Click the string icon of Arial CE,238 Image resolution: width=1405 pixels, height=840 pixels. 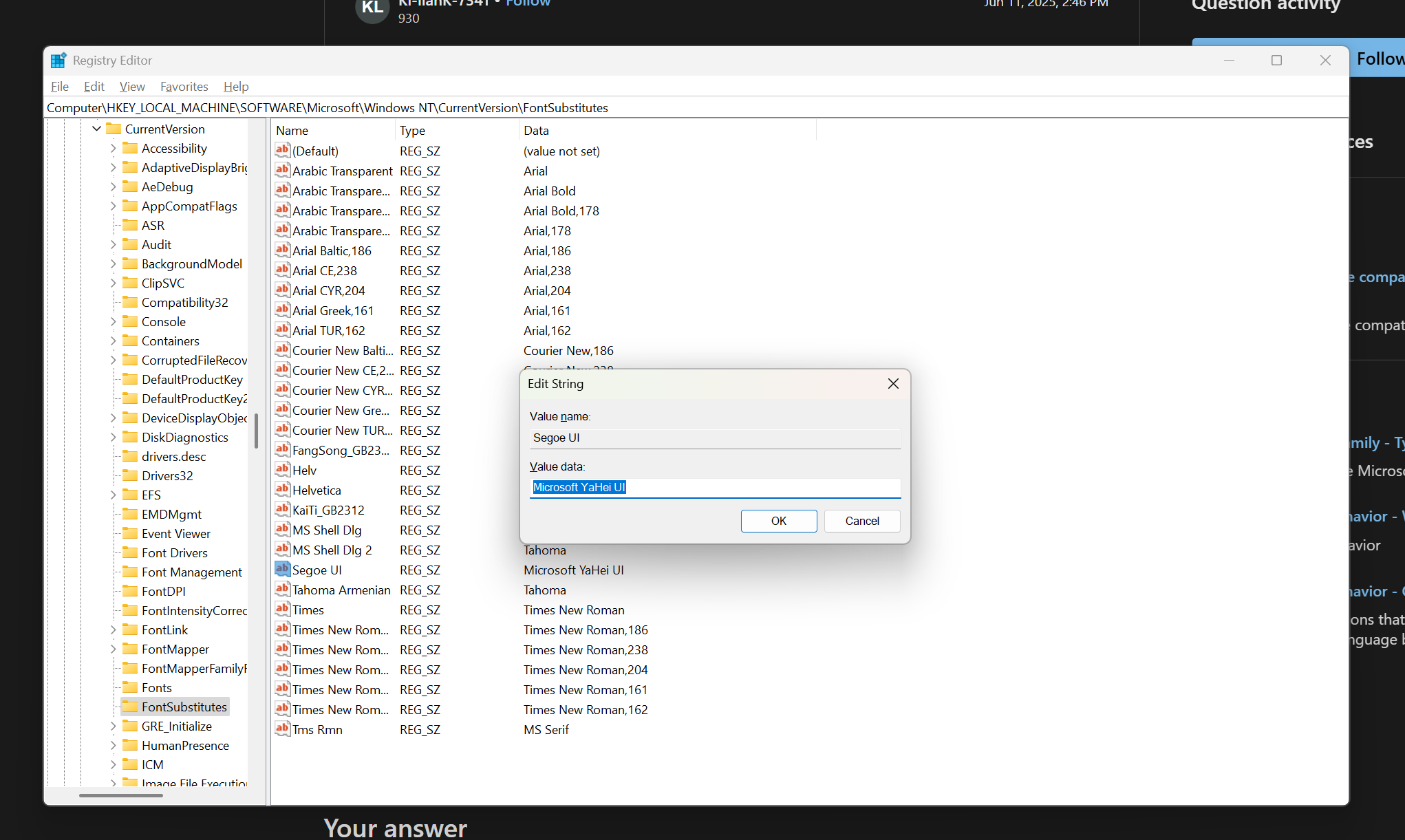tap(282, 270)
